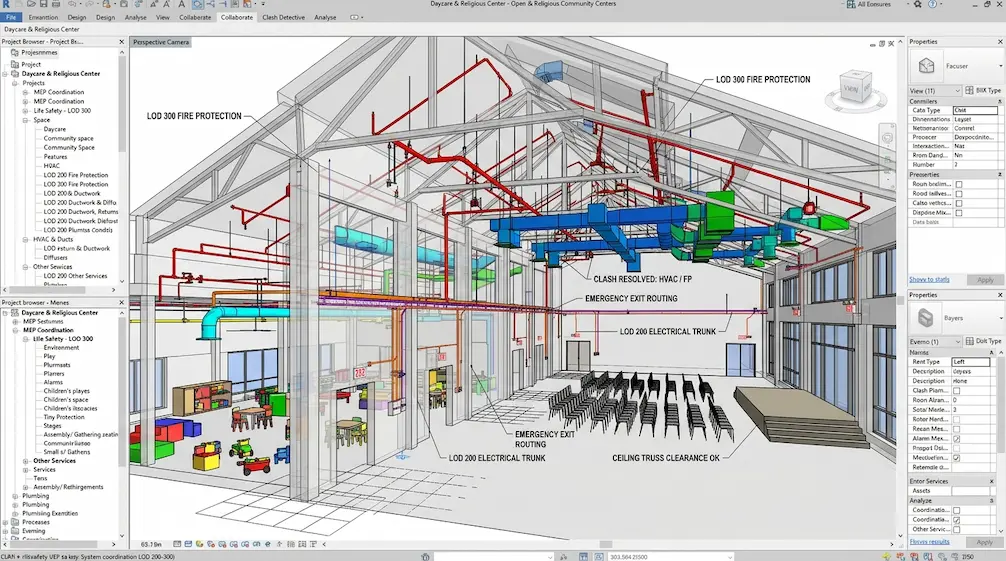Click the Projesnmes folder icon
This screenshot has width=1006, height=561.
(15, 53)
